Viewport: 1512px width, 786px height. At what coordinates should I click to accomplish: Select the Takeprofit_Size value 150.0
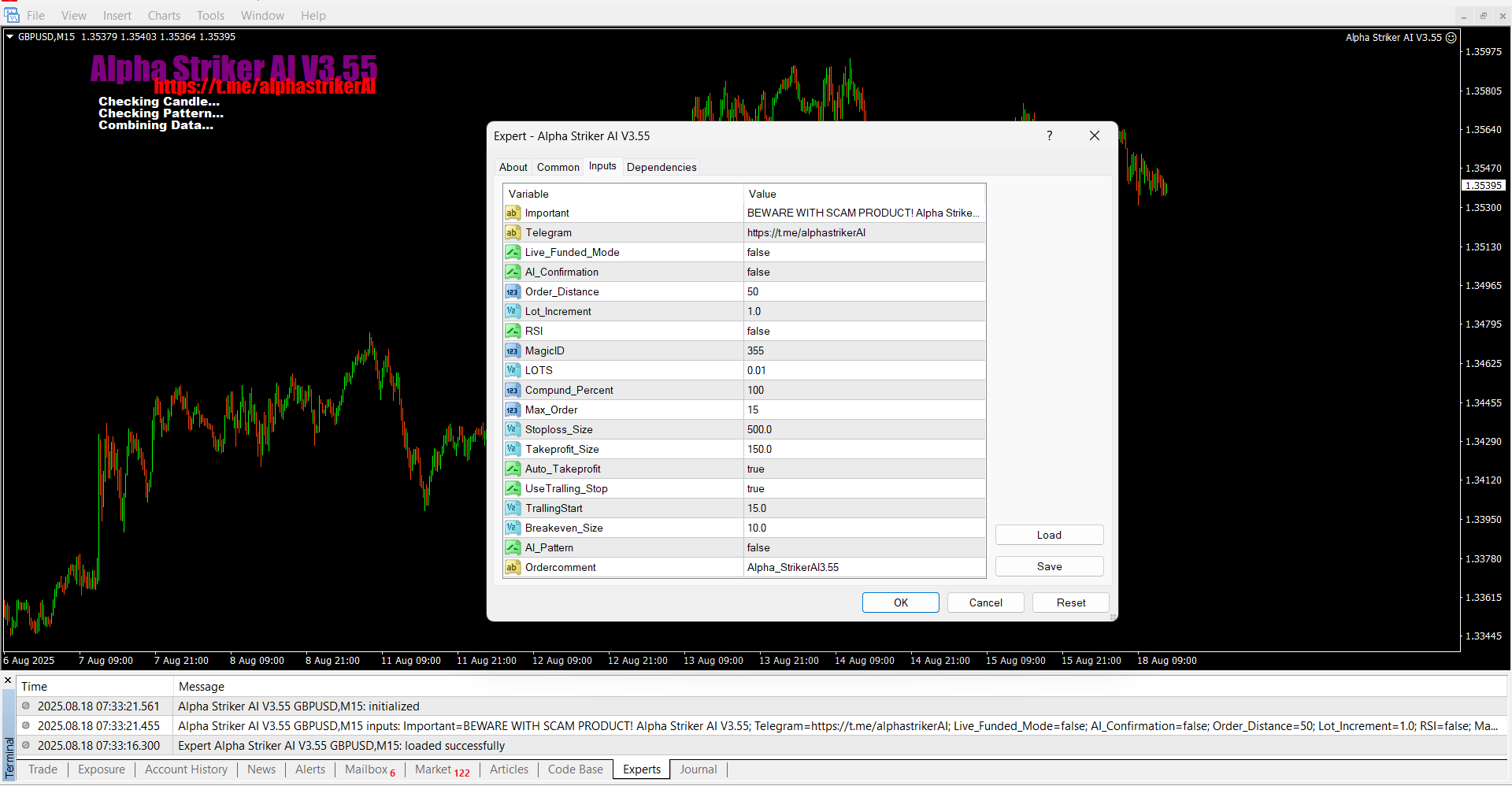coord(864,449)
